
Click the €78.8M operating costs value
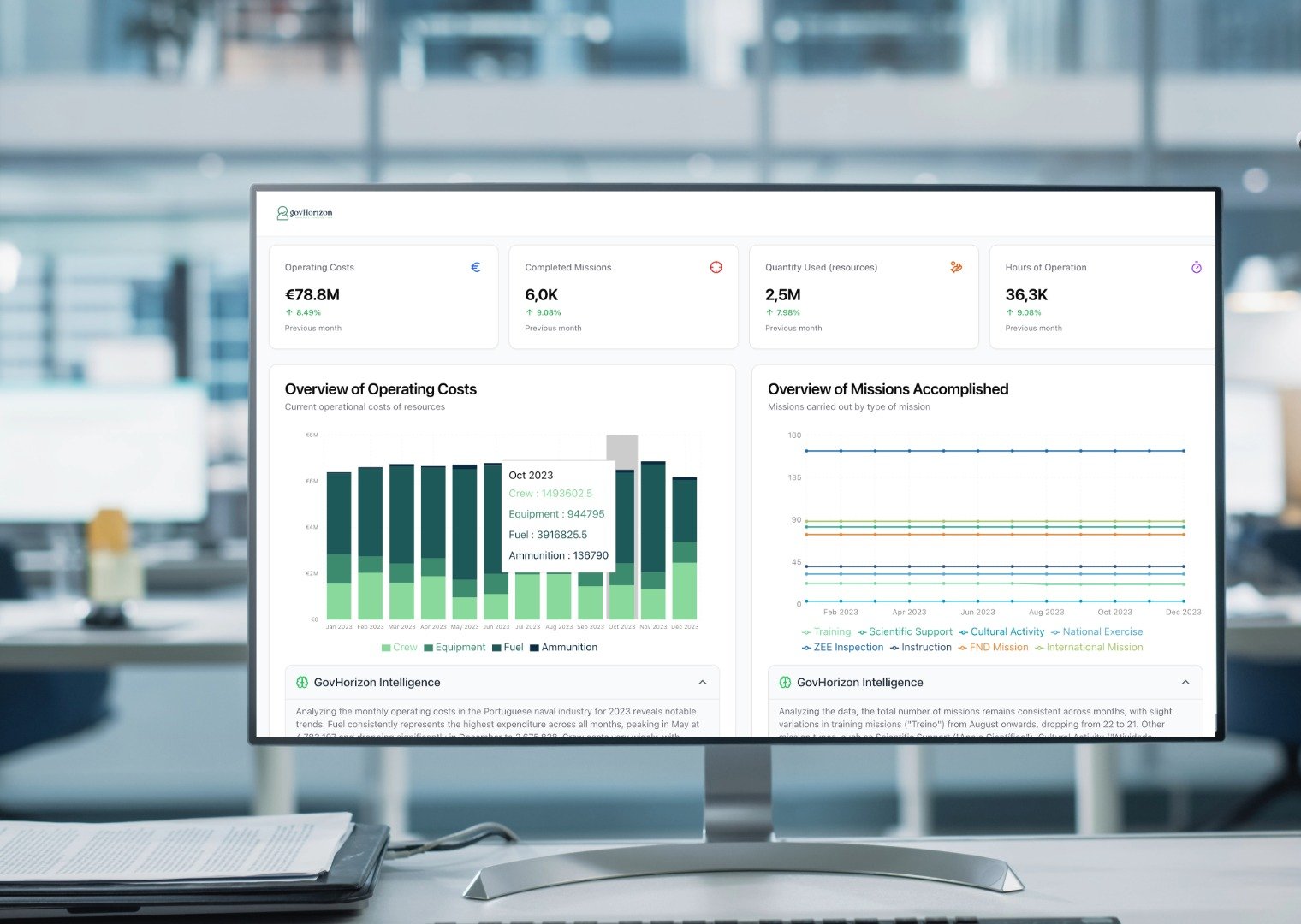point(312,295)
